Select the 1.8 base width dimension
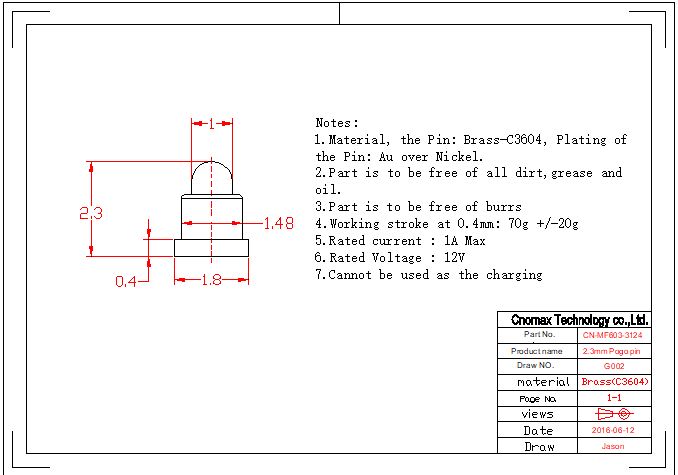 coord(211,281)
